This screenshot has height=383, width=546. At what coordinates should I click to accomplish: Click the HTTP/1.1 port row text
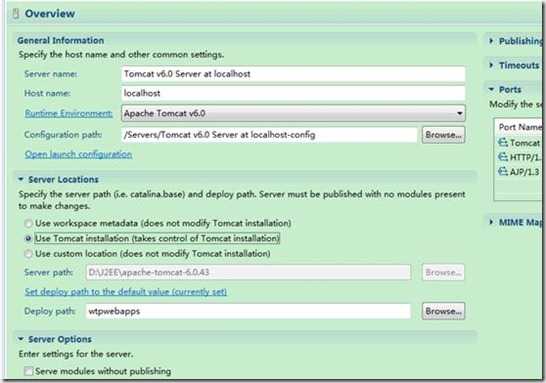click(x=525, y=157)
